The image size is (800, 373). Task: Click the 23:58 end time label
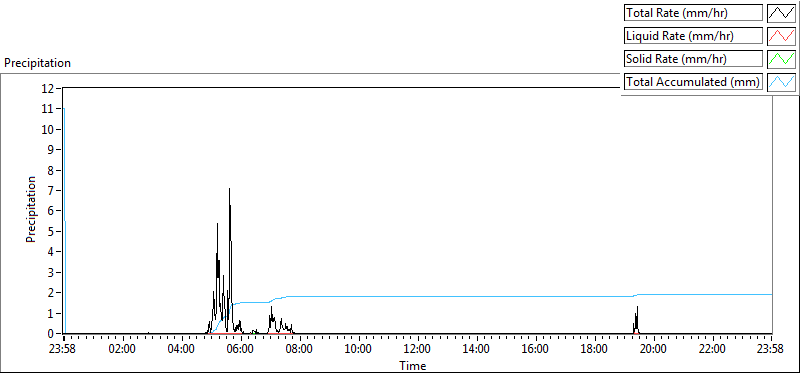[x=771, y=350]
